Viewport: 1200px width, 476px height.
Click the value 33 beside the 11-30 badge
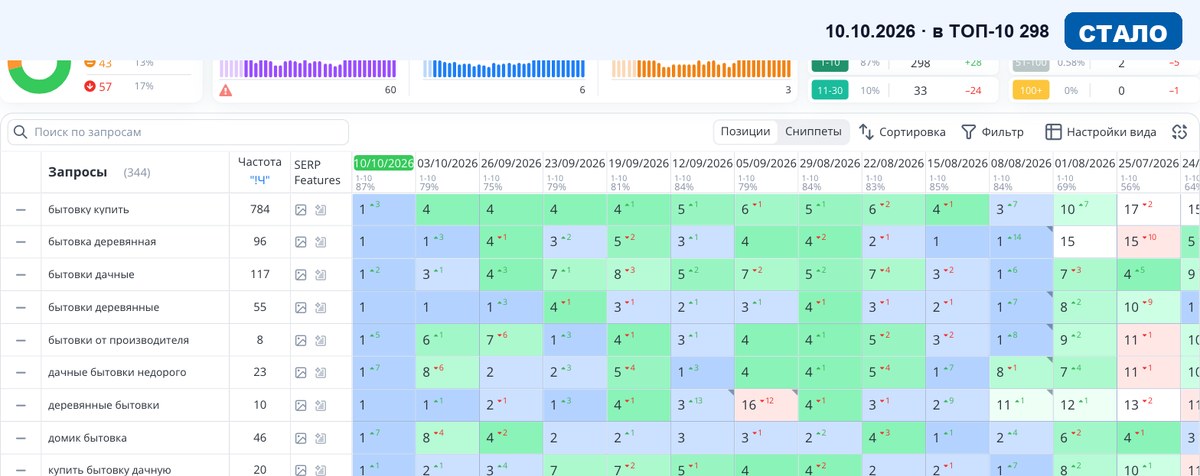pyautogui.click(x=920, y=90)
